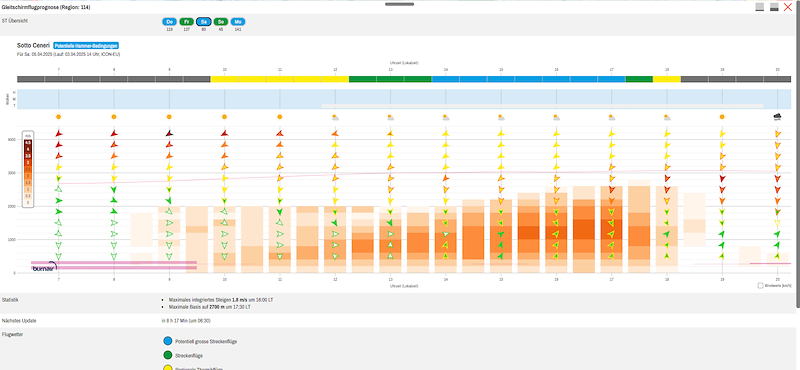The width and height of the screenshot is (800, 370).
Task: Click the sun weather icon at 7 o'clock
Action: pyautogui.click(x=59, y=117)
